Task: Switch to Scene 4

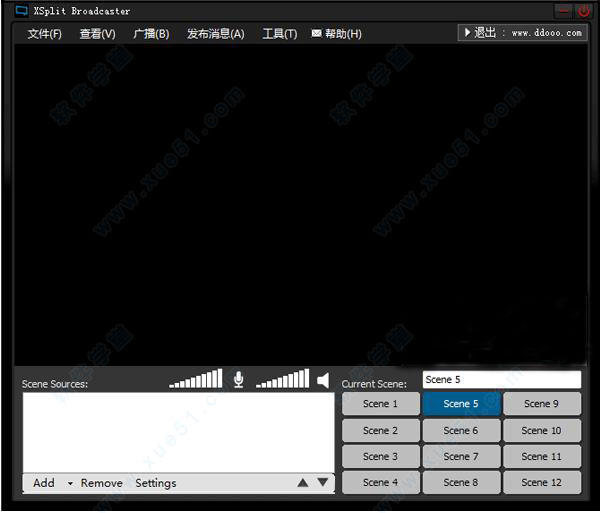Action: pyautogui.click(x=381, y=483)
